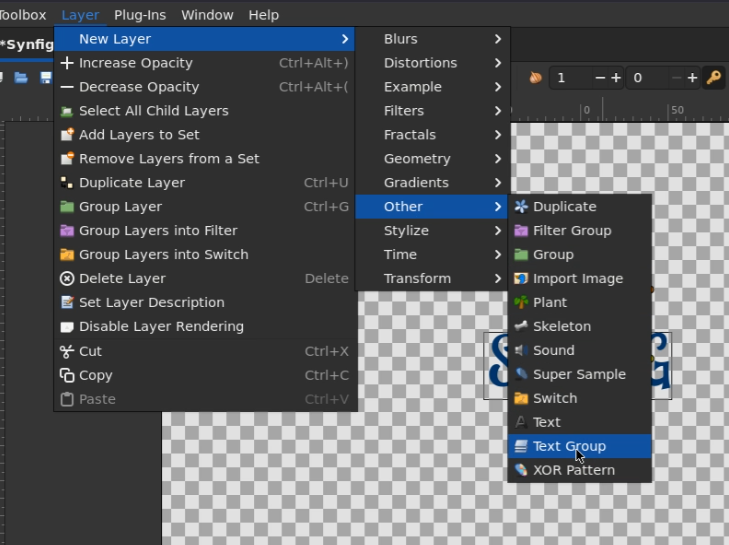Click the Disable Layer Rendering icon

[x=67, y=327]
